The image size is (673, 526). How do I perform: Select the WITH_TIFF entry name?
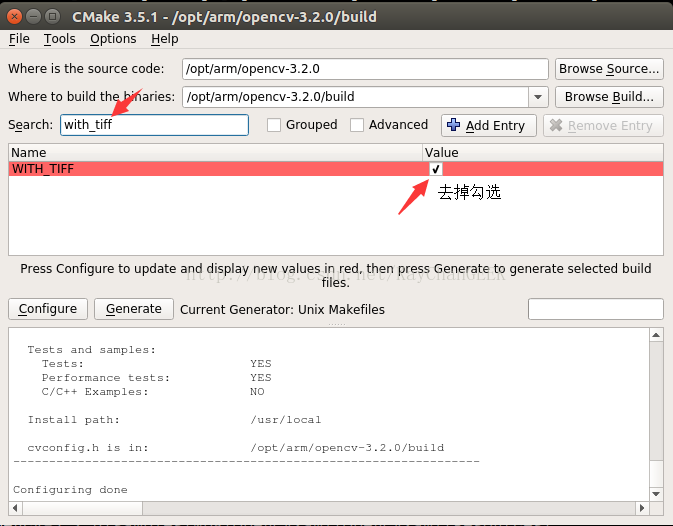43,169
